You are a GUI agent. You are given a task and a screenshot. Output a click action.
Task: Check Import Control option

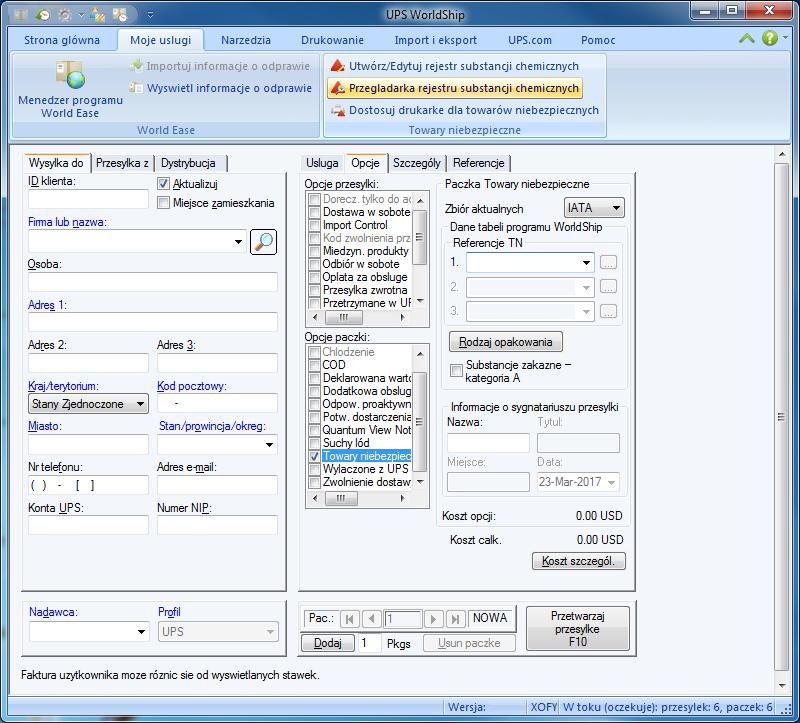point(314,226)
